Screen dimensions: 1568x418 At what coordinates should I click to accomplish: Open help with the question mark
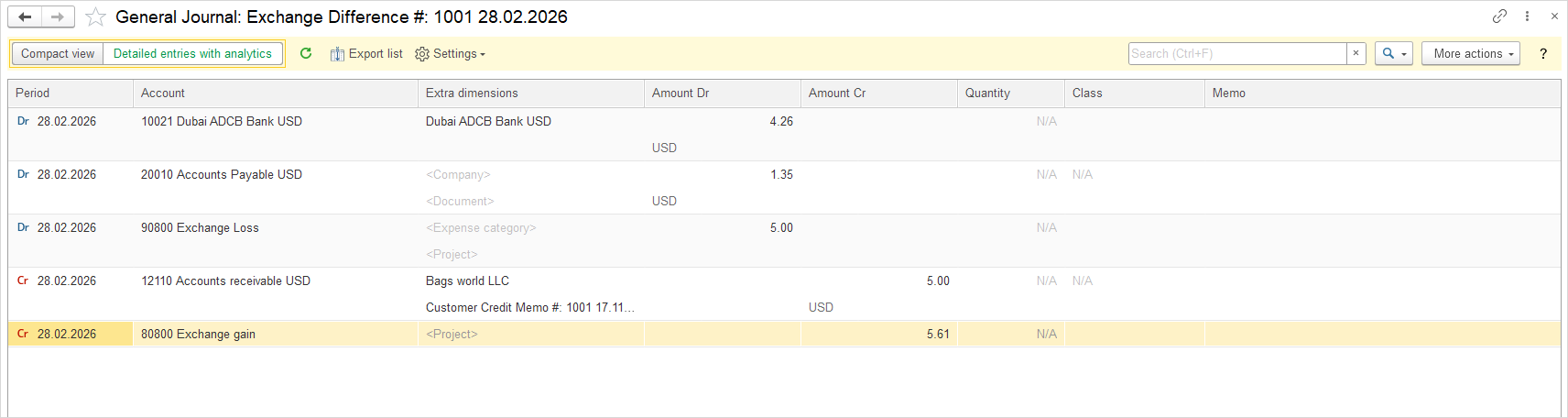[x=1543, y=53]
